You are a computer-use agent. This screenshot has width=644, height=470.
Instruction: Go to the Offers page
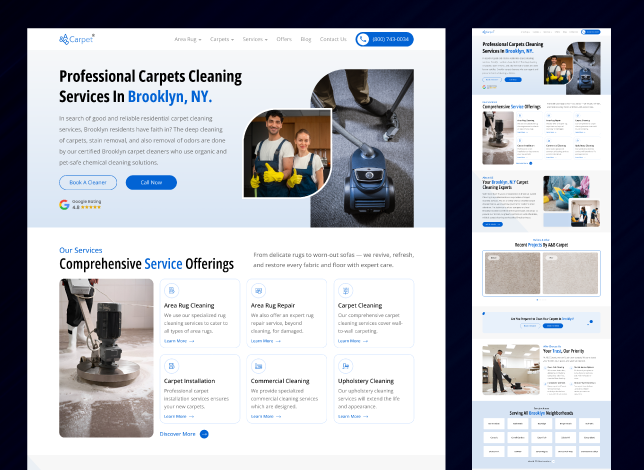pyautogui.click(x=284, y=39)
